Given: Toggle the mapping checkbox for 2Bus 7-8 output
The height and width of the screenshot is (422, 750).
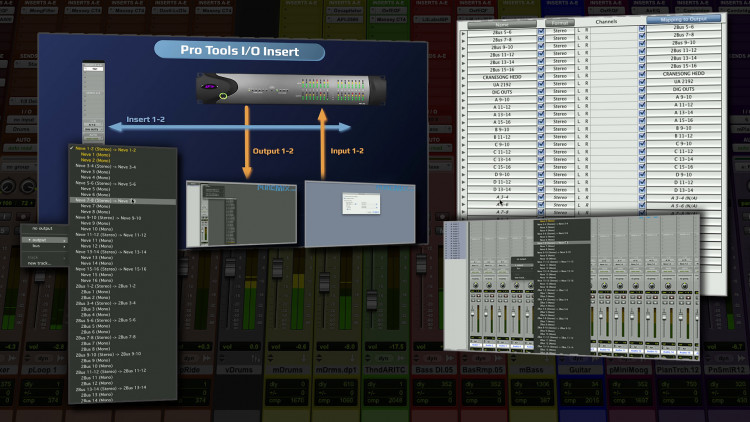Looking at the screenshot, I should pos(642,36).
